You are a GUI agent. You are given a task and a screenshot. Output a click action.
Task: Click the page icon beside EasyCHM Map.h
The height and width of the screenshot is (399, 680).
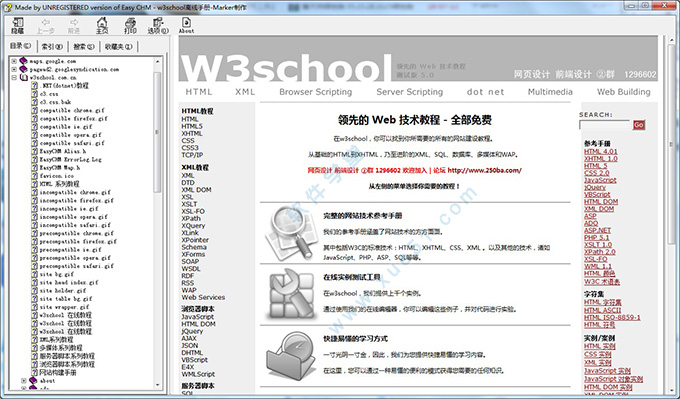[x=34, y=167]
